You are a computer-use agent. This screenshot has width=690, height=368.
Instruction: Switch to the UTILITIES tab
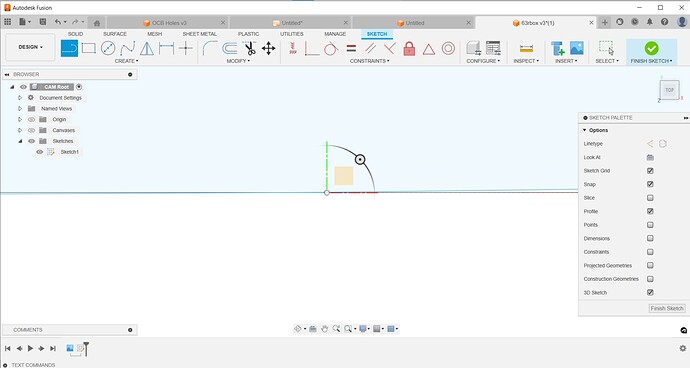292,34
